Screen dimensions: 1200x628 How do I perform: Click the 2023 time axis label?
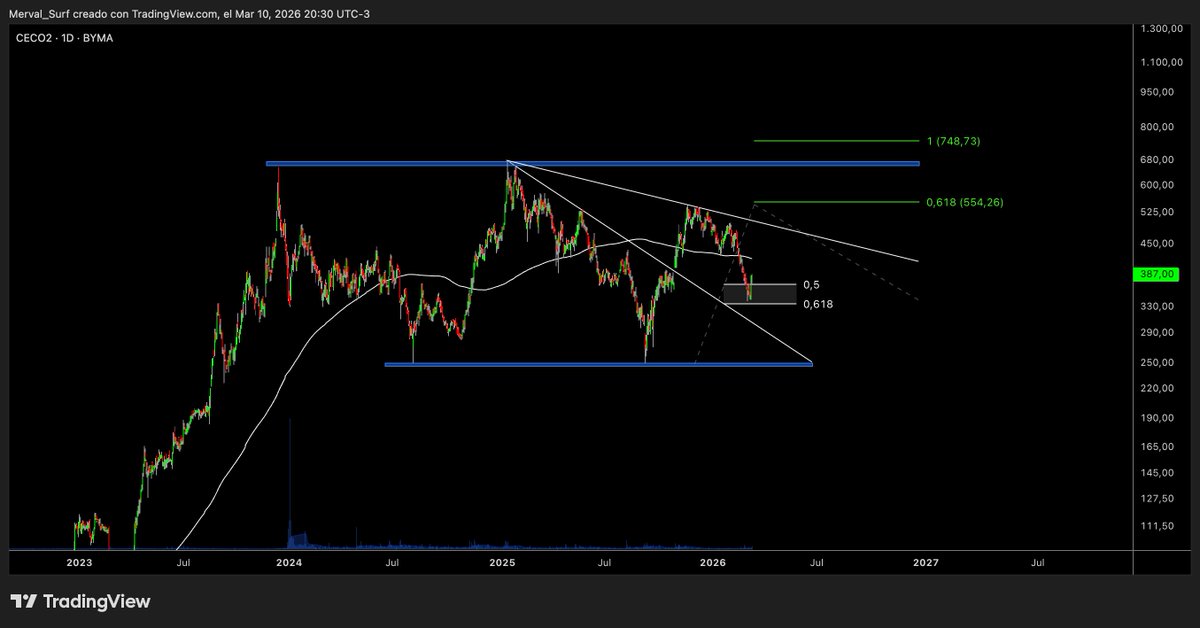(79, 563)
